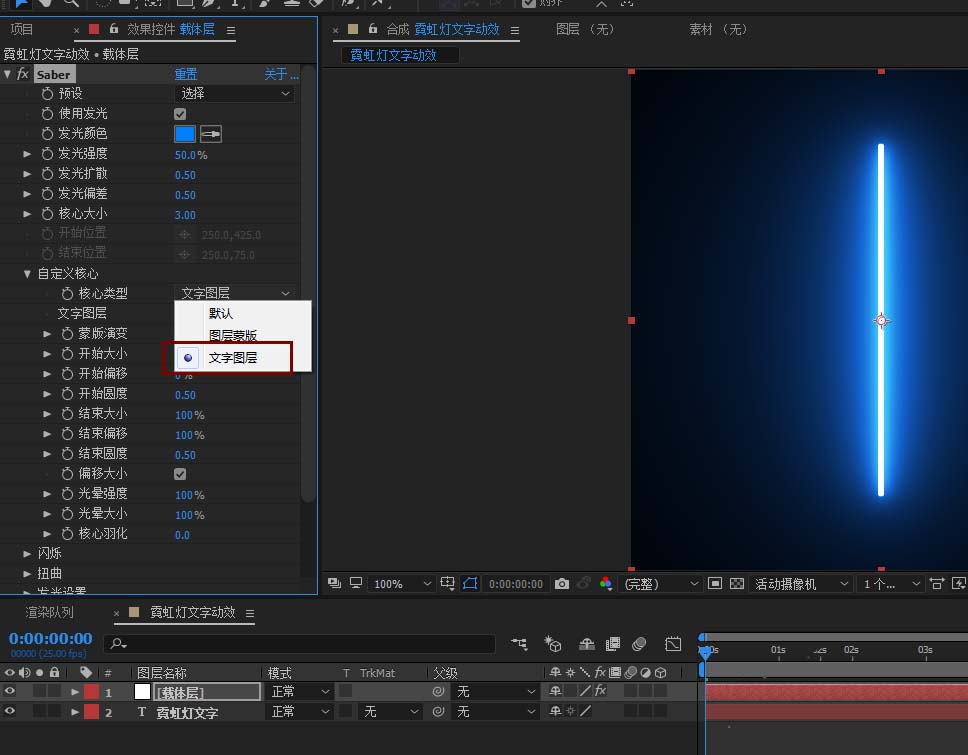Open the 预设 preset dropdown
The height and width of the screenshot is (755, 968).
tap(235, 93)
